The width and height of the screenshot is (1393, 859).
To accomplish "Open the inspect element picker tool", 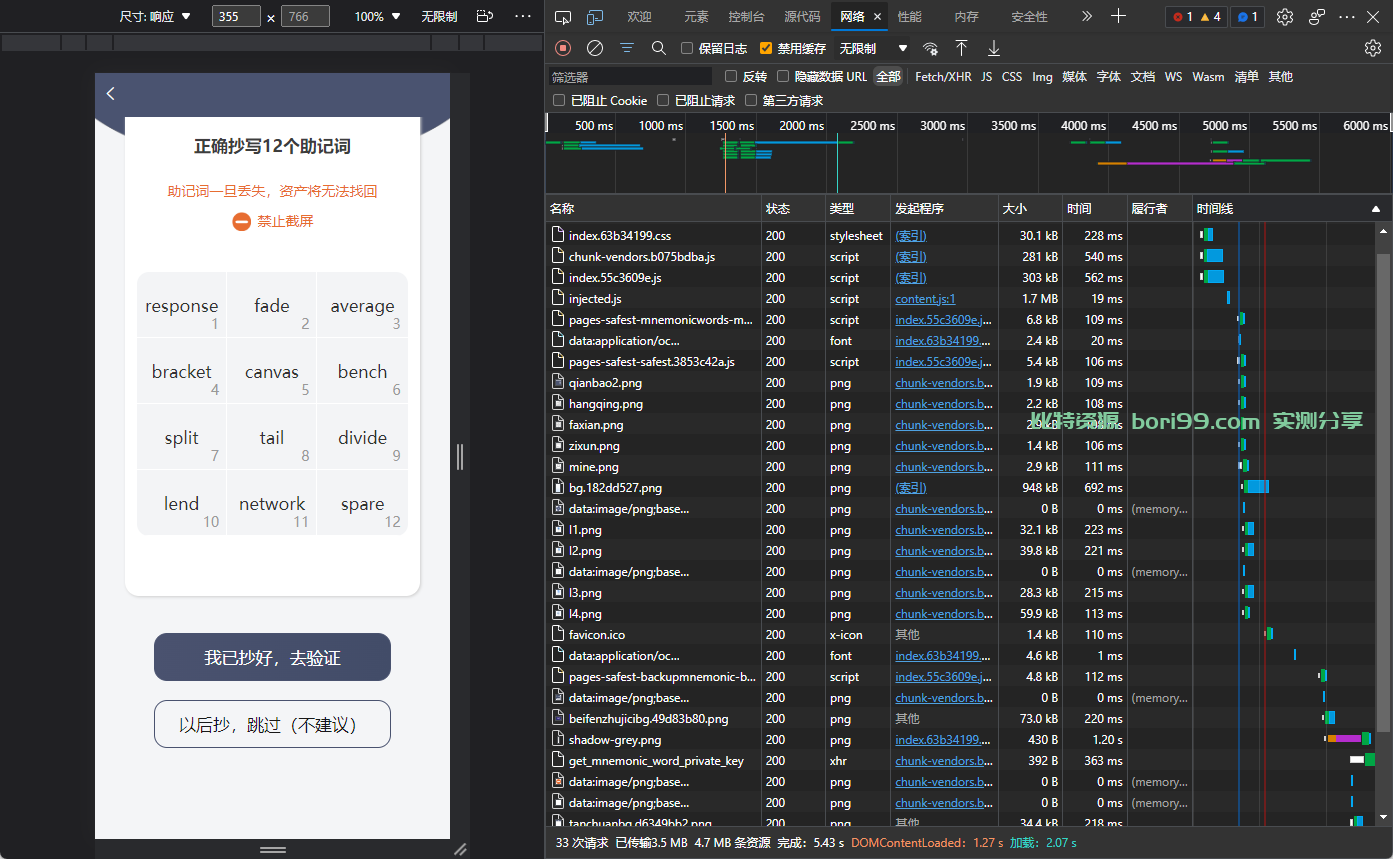I will (563, 16).
